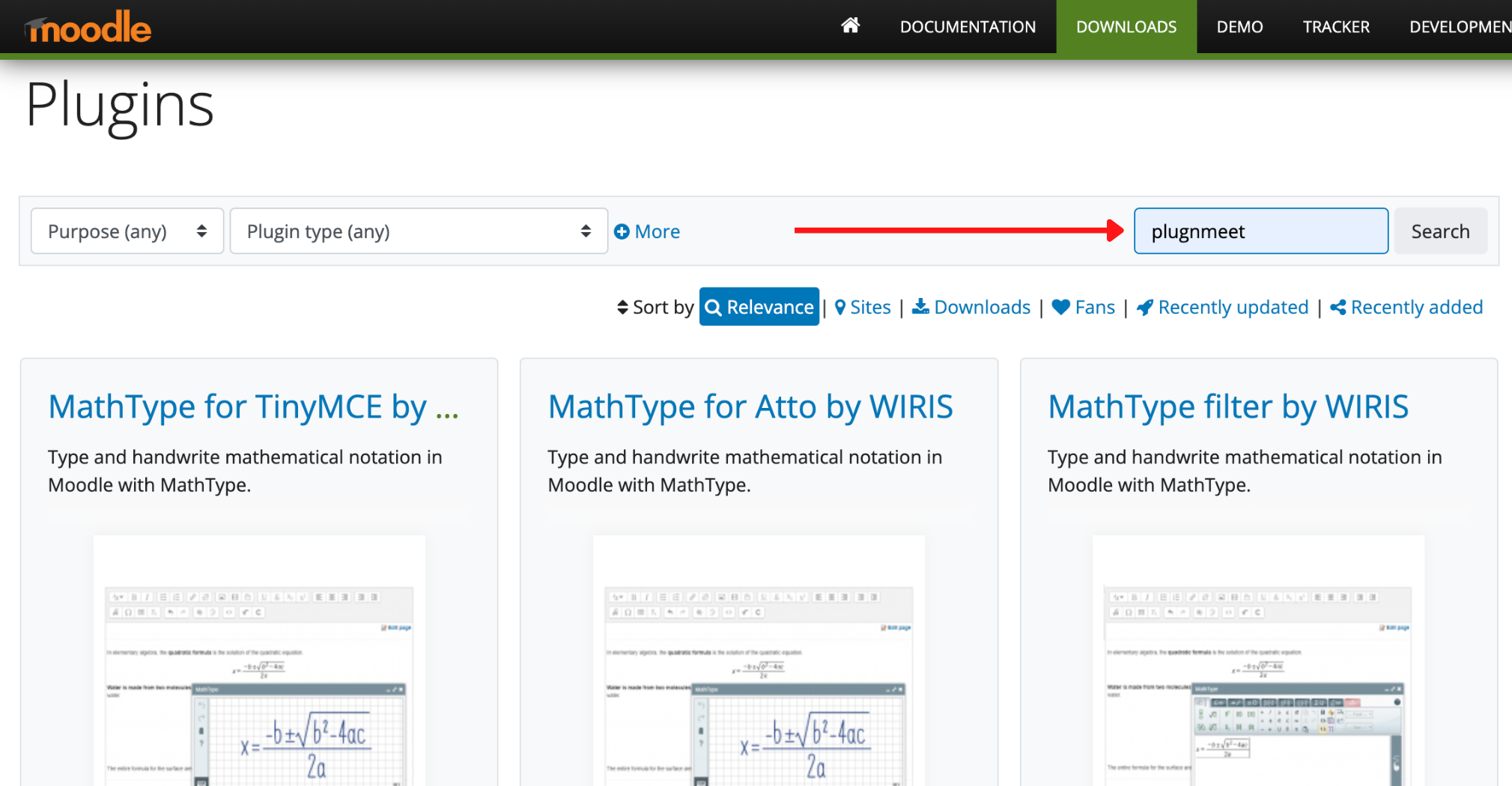Image resolution: width=1512 pixels, height=786 pixels.
Task: Click the magnifier icon on Relevance
Action: coord(714,308)
